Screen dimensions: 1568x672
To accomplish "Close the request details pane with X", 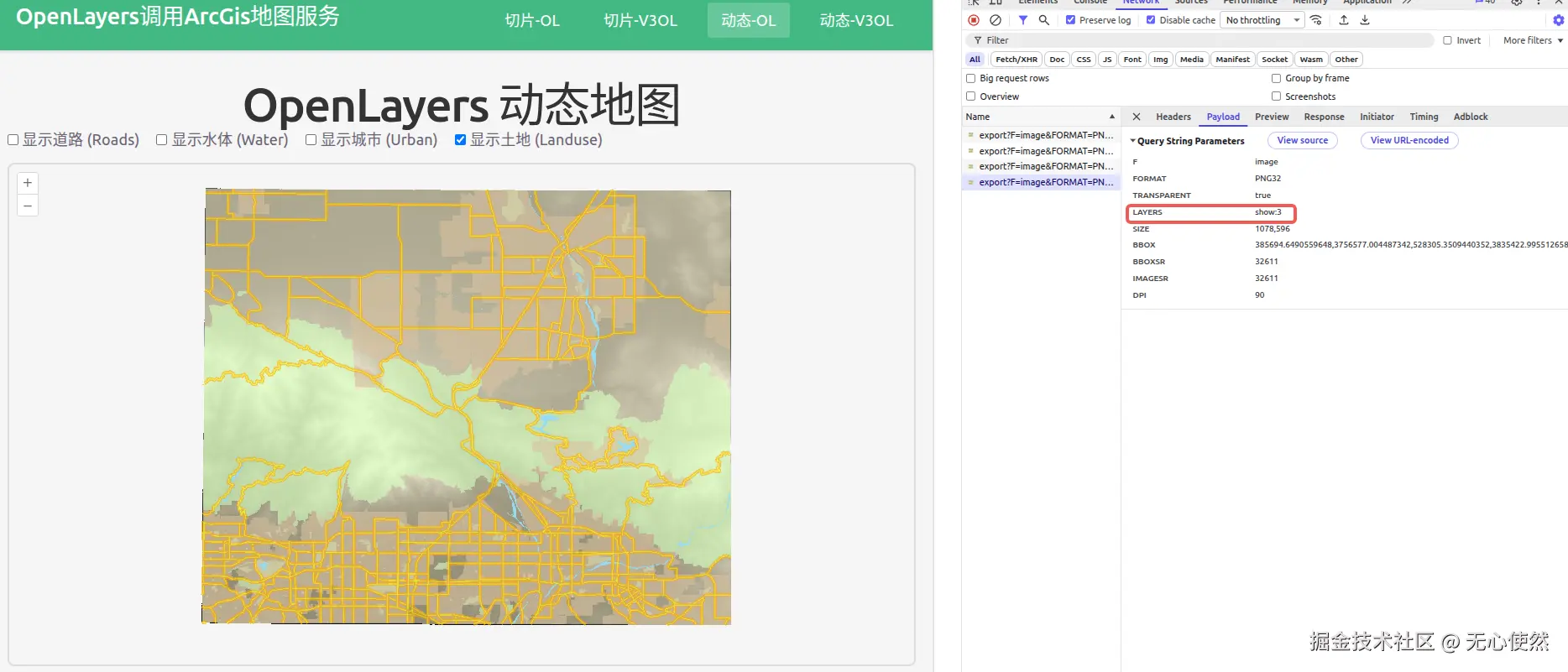I will click(x=1137, y=117).
